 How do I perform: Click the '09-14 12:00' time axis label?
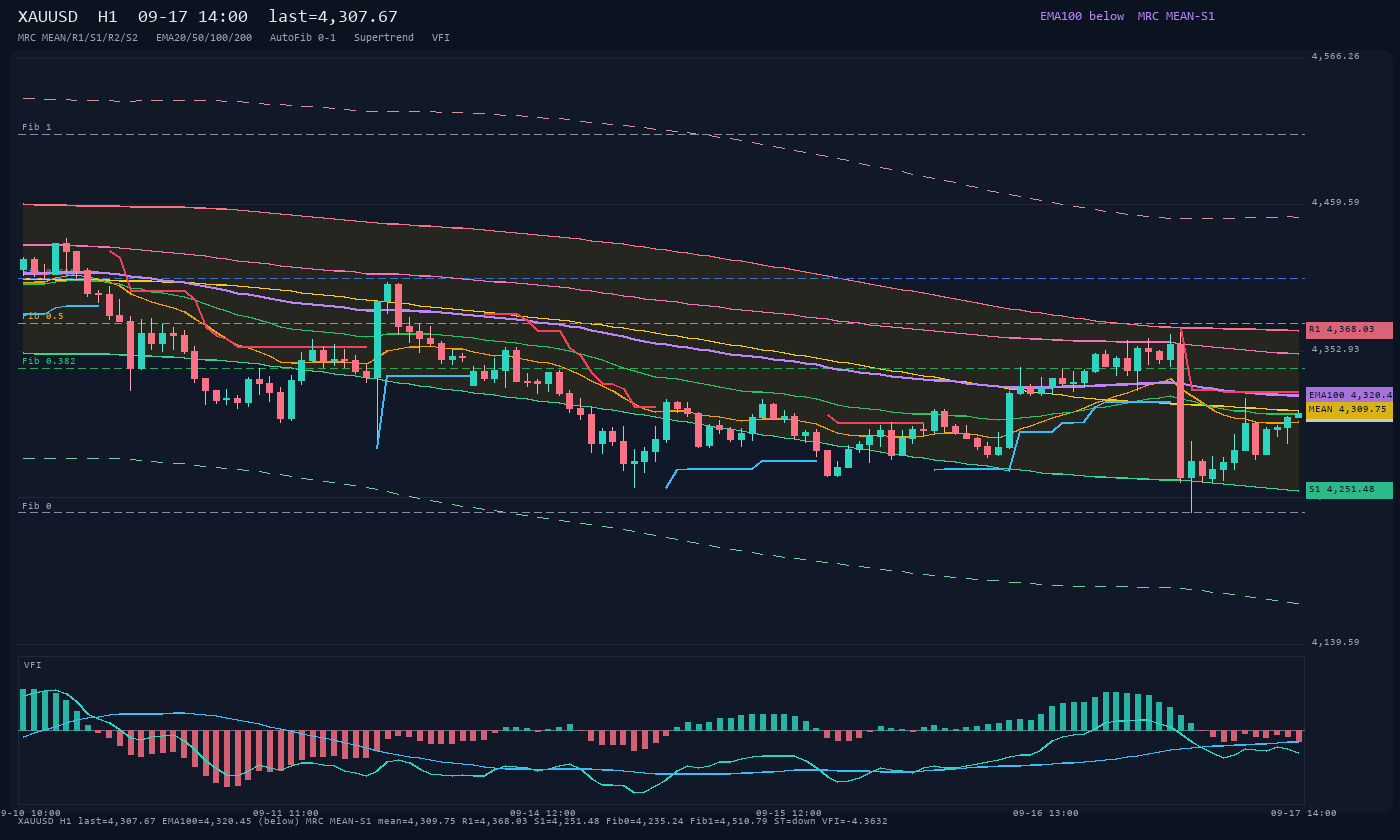pyautogui.click(x=543, y=813)
